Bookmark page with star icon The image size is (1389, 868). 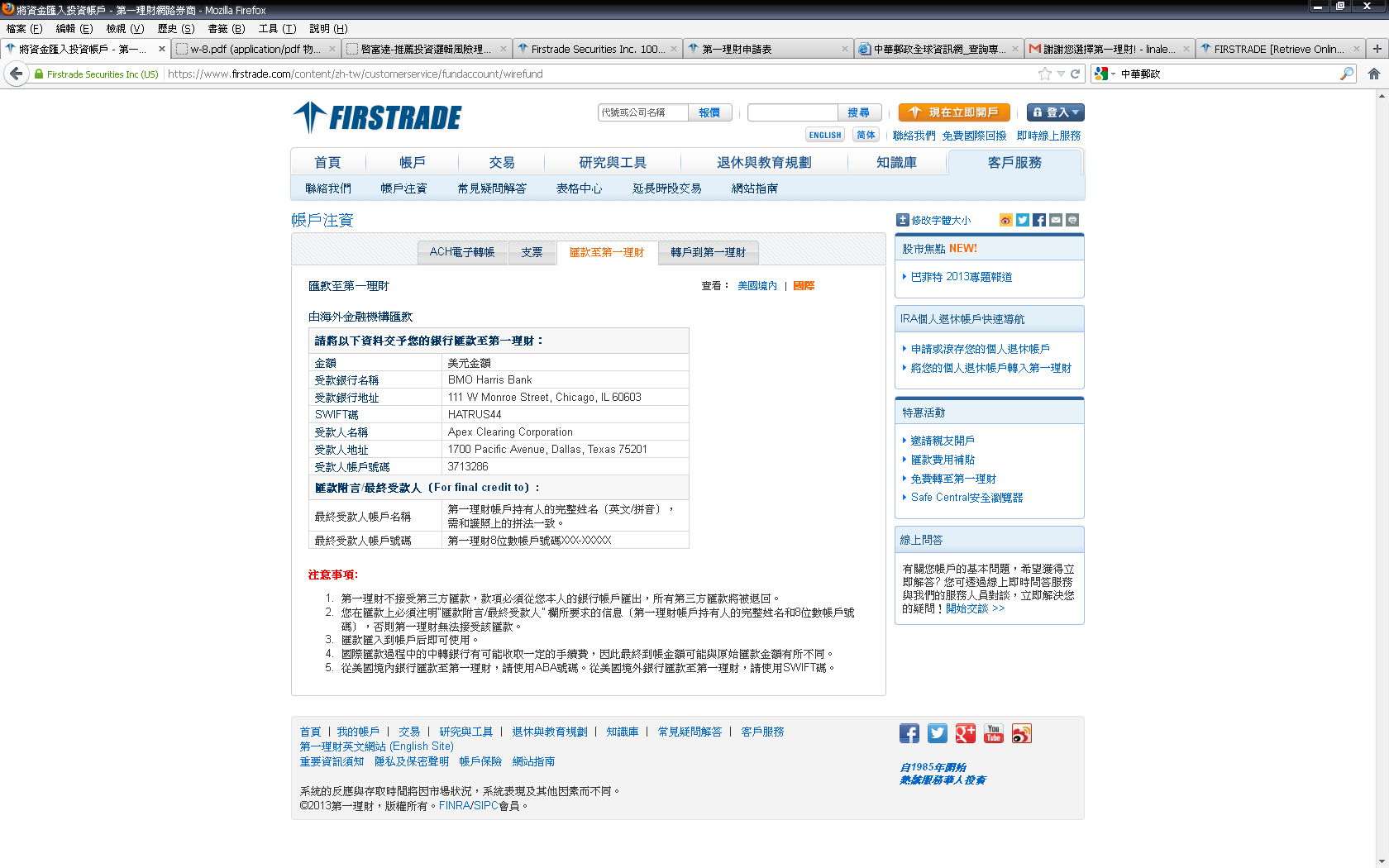[1045, 74]
